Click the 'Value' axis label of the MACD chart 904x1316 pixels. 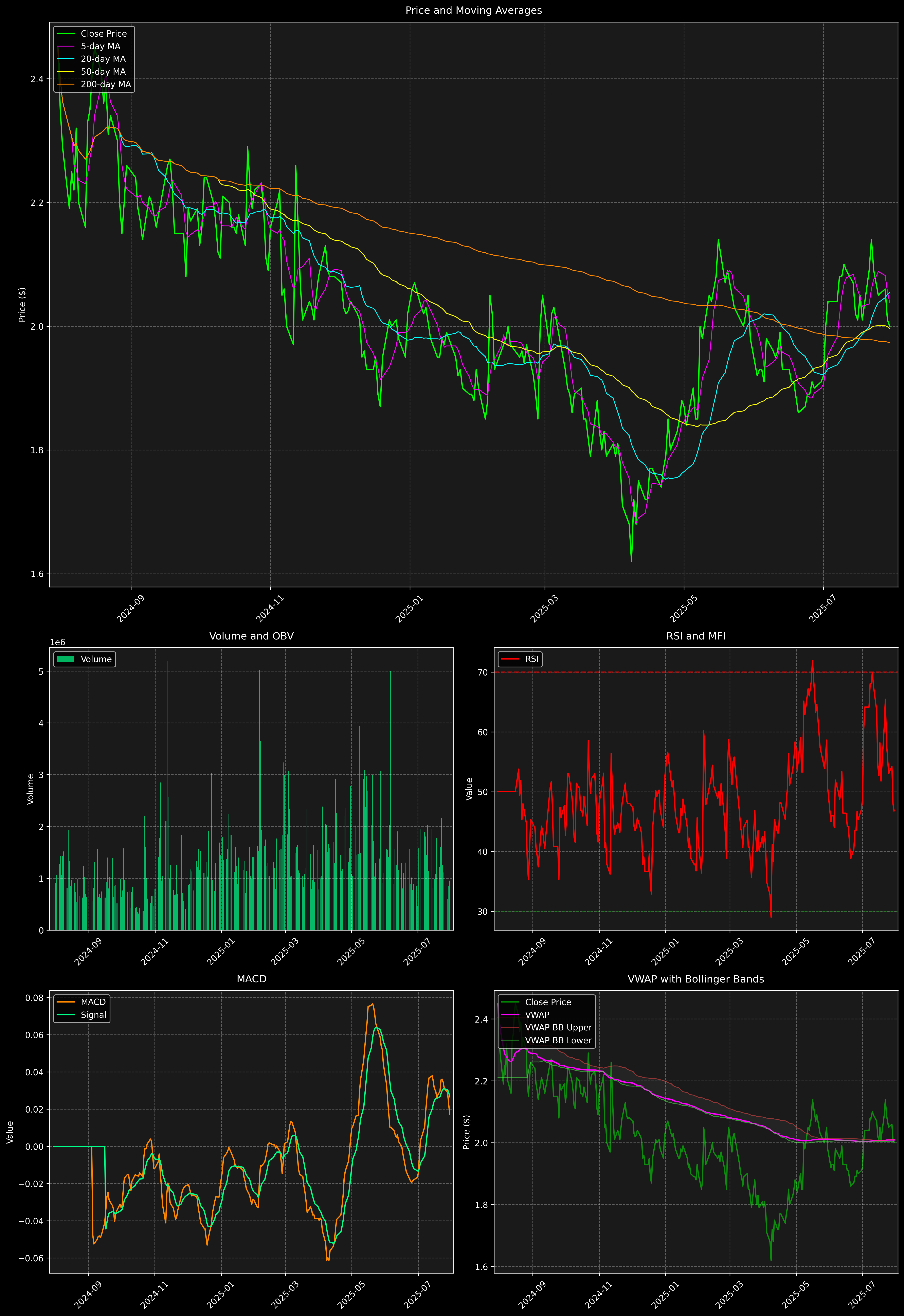click(x=10, y=1132)
